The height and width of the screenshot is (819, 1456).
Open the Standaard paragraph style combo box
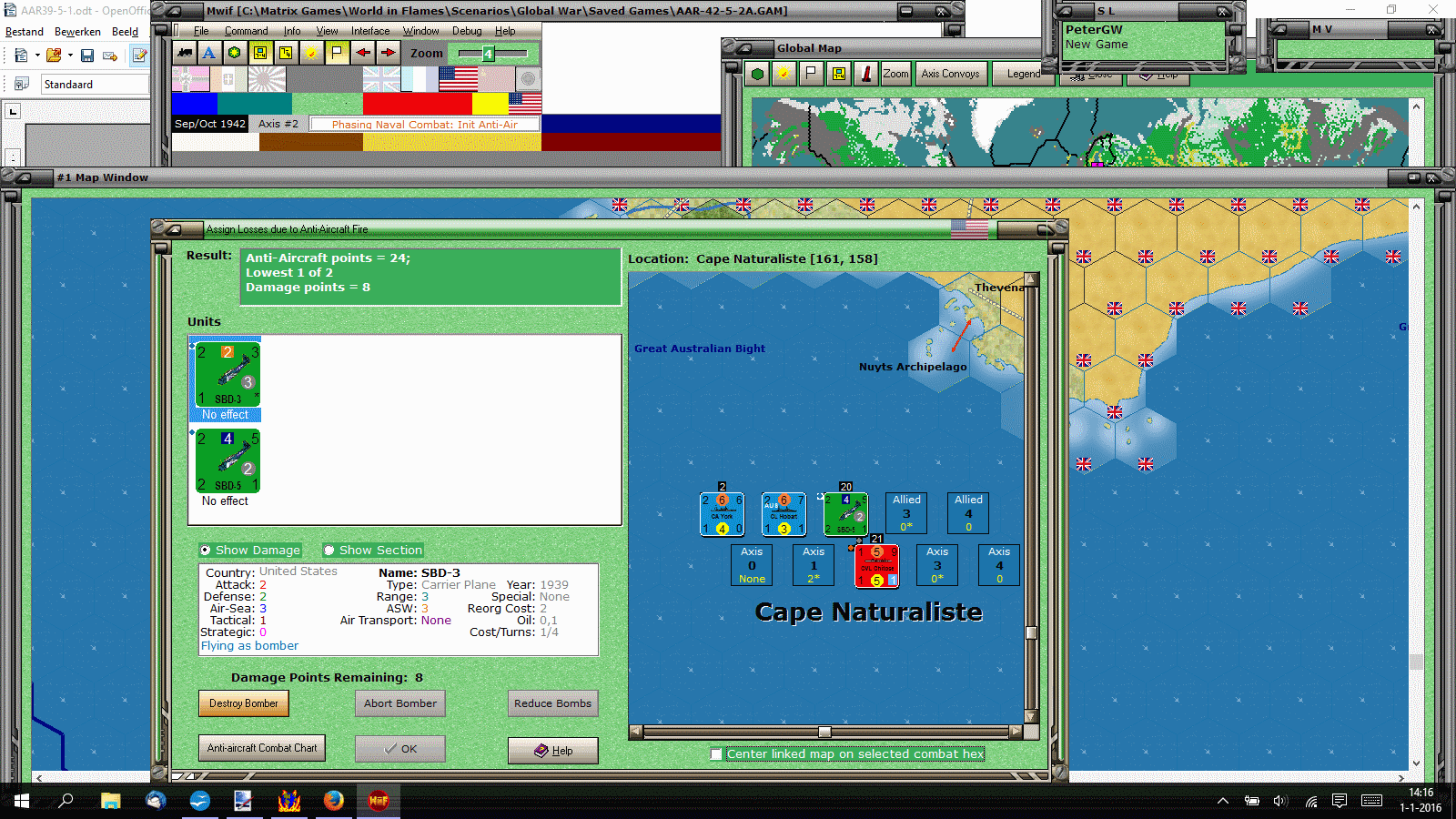tap(95, 85)
